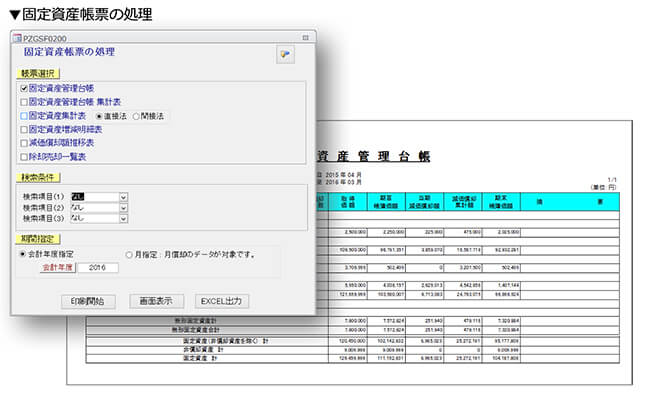This screenshot has width=650, height=401.
Task: Open the 検索項目(1) dropdown arrow
Action: click(x=124, y=197)
